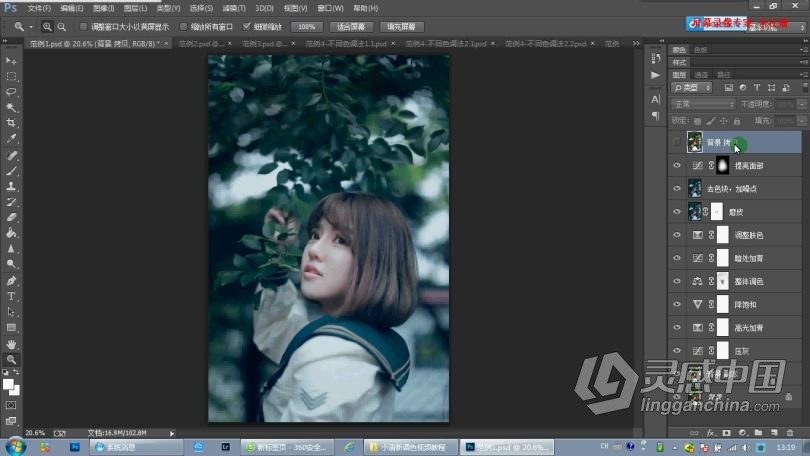Open the 编辑(E) menu

[x=72, y=8]
